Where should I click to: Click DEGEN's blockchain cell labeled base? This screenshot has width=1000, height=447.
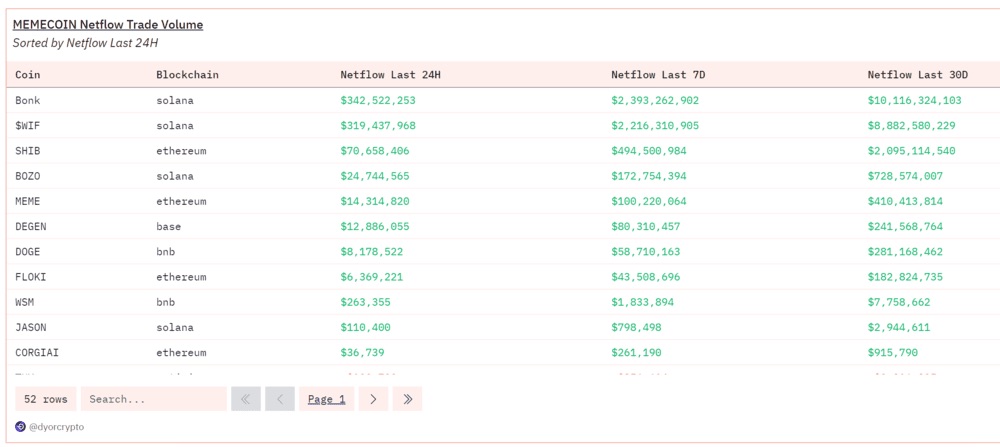(169, 227)
